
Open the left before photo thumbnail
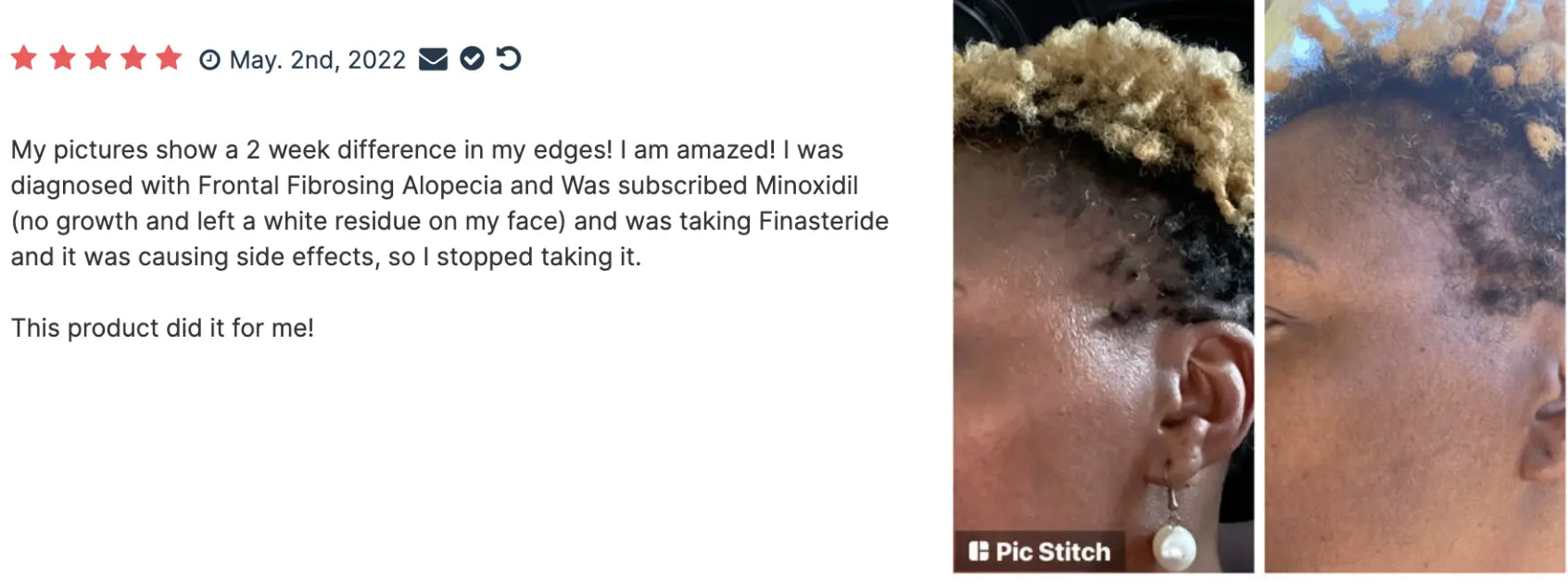pos(1103,287)
